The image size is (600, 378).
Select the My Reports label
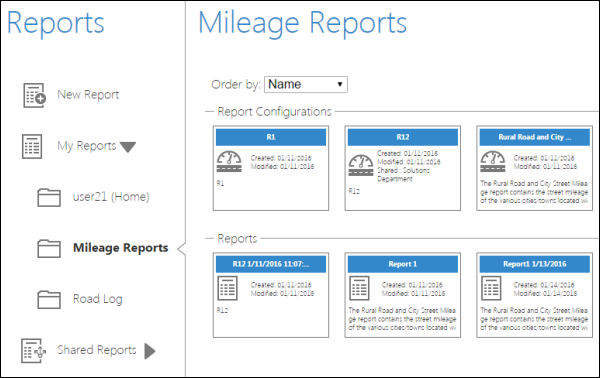(x=86, y=146)
